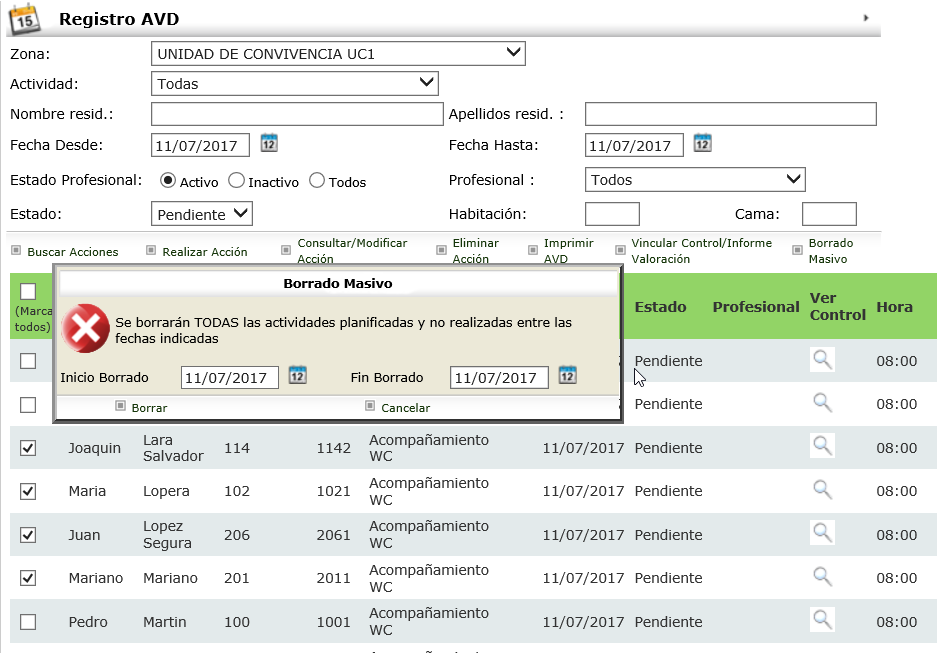Click inside the Habitación input field
The width and height of the screenshot is (941, 653).
(x=611, y=213)
